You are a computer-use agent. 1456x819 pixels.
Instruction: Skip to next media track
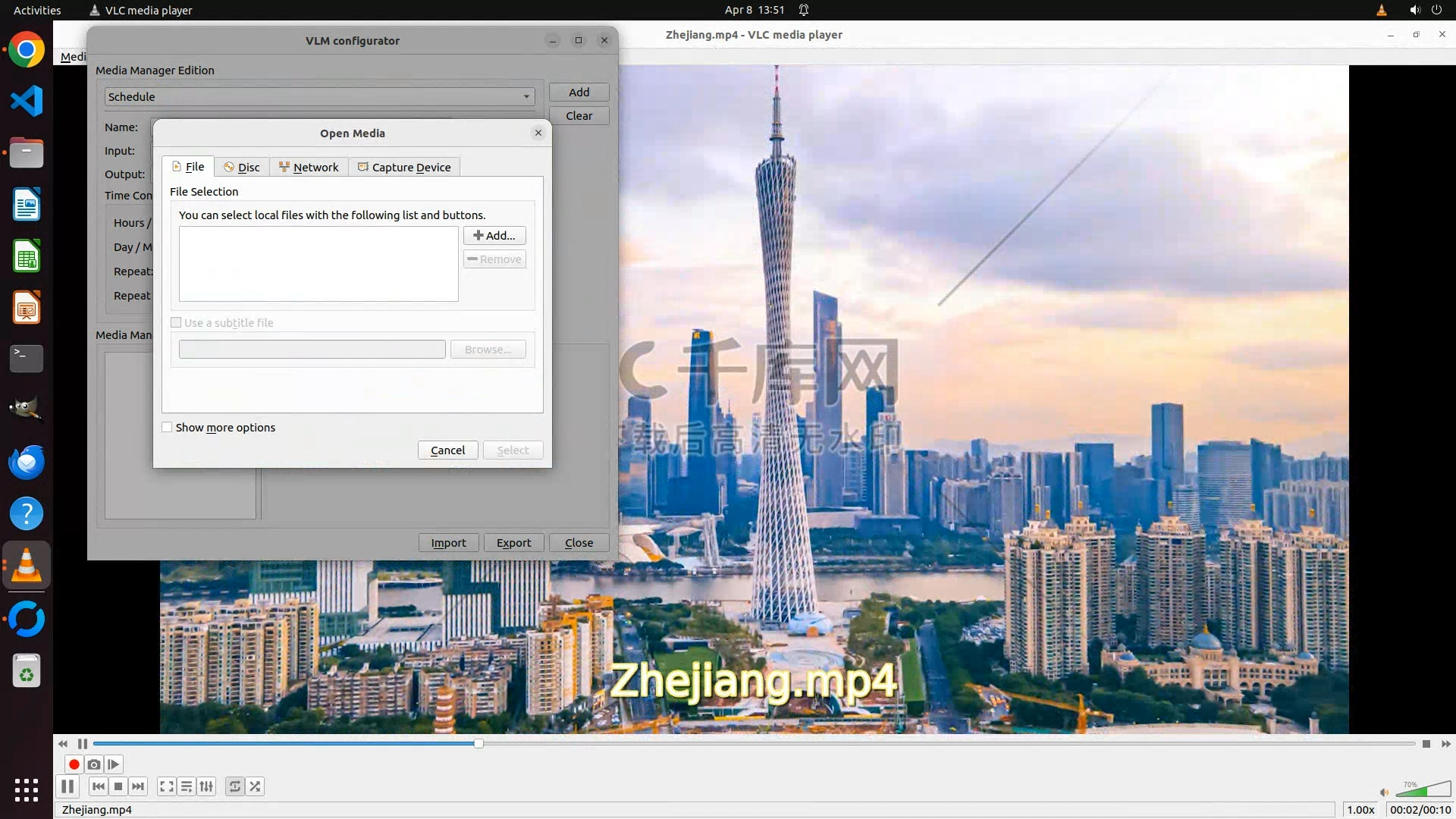click(x=138, y=786)
